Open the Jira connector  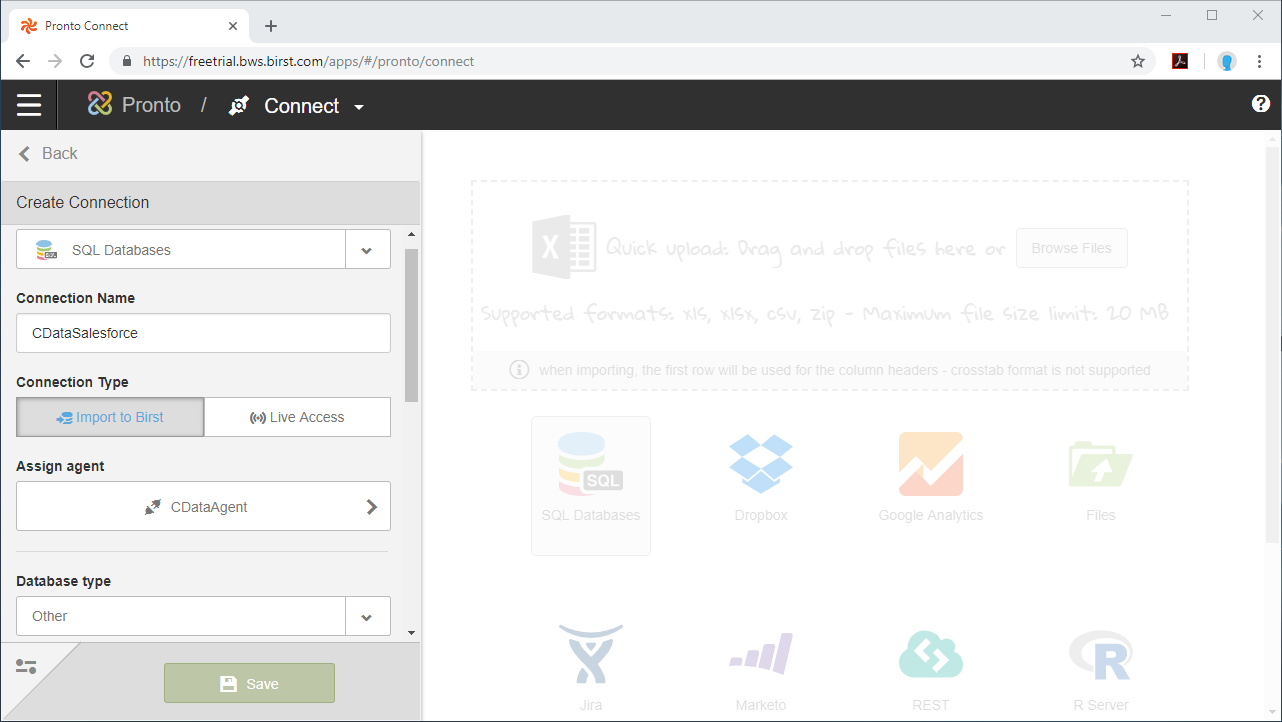click(590, 665)
